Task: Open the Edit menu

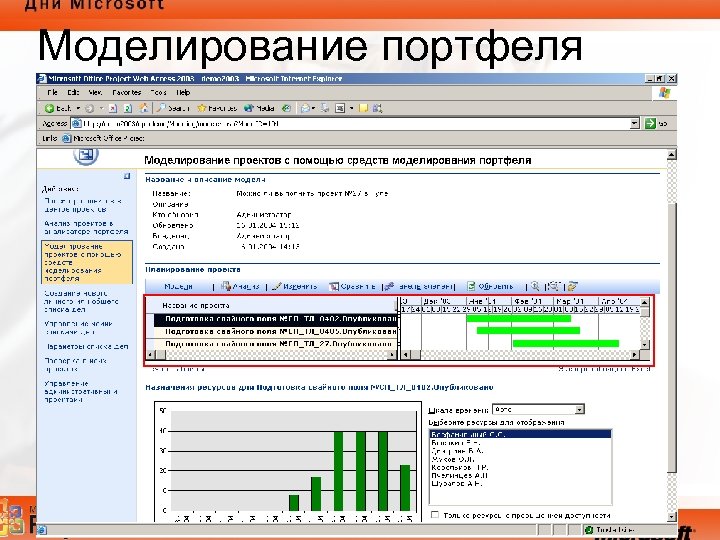Action: [x=73, y=92]
